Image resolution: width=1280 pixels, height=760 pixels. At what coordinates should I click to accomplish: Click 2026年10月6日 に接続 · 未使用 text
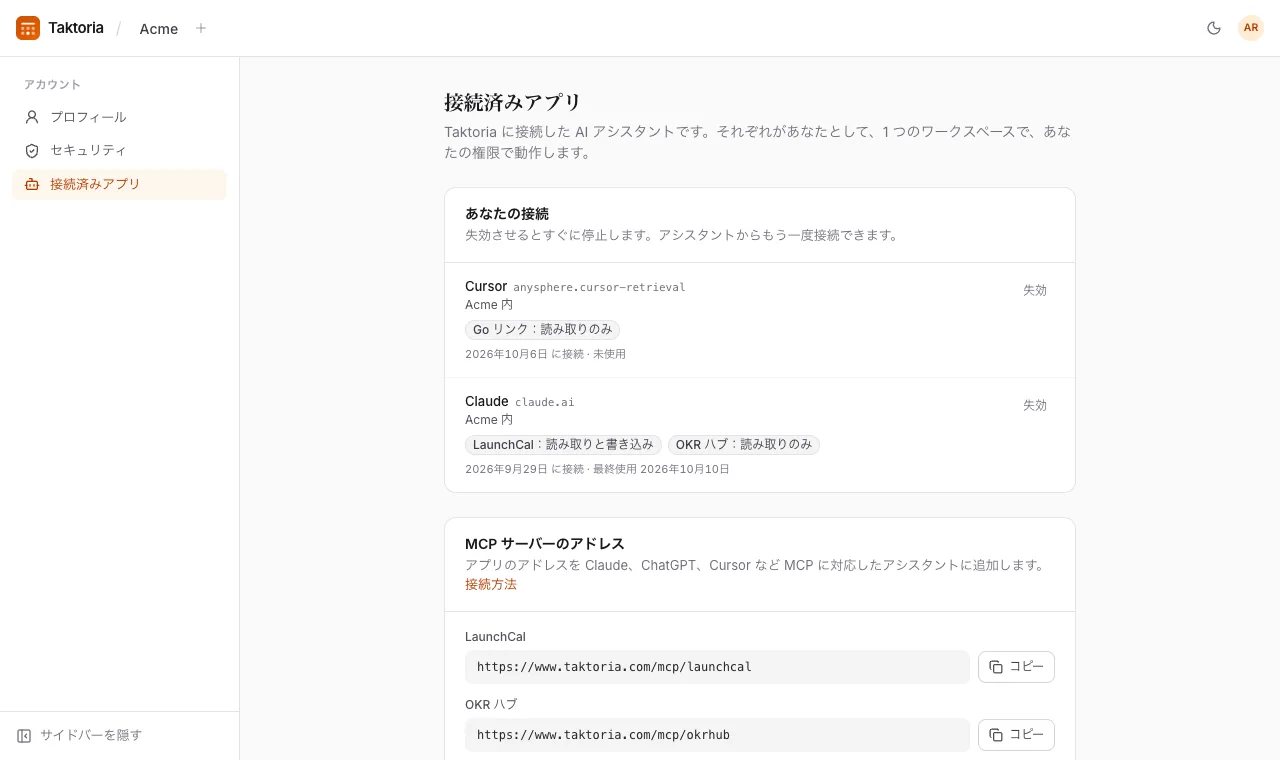(545, 354)
